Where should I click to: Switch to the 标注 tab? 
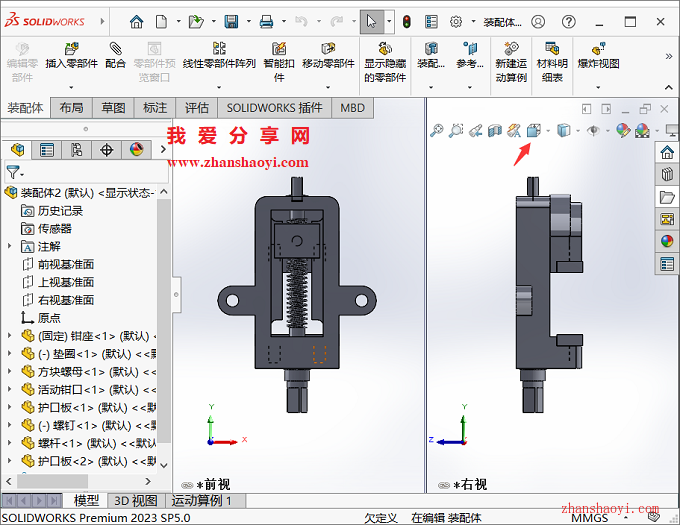pos(155,108)
